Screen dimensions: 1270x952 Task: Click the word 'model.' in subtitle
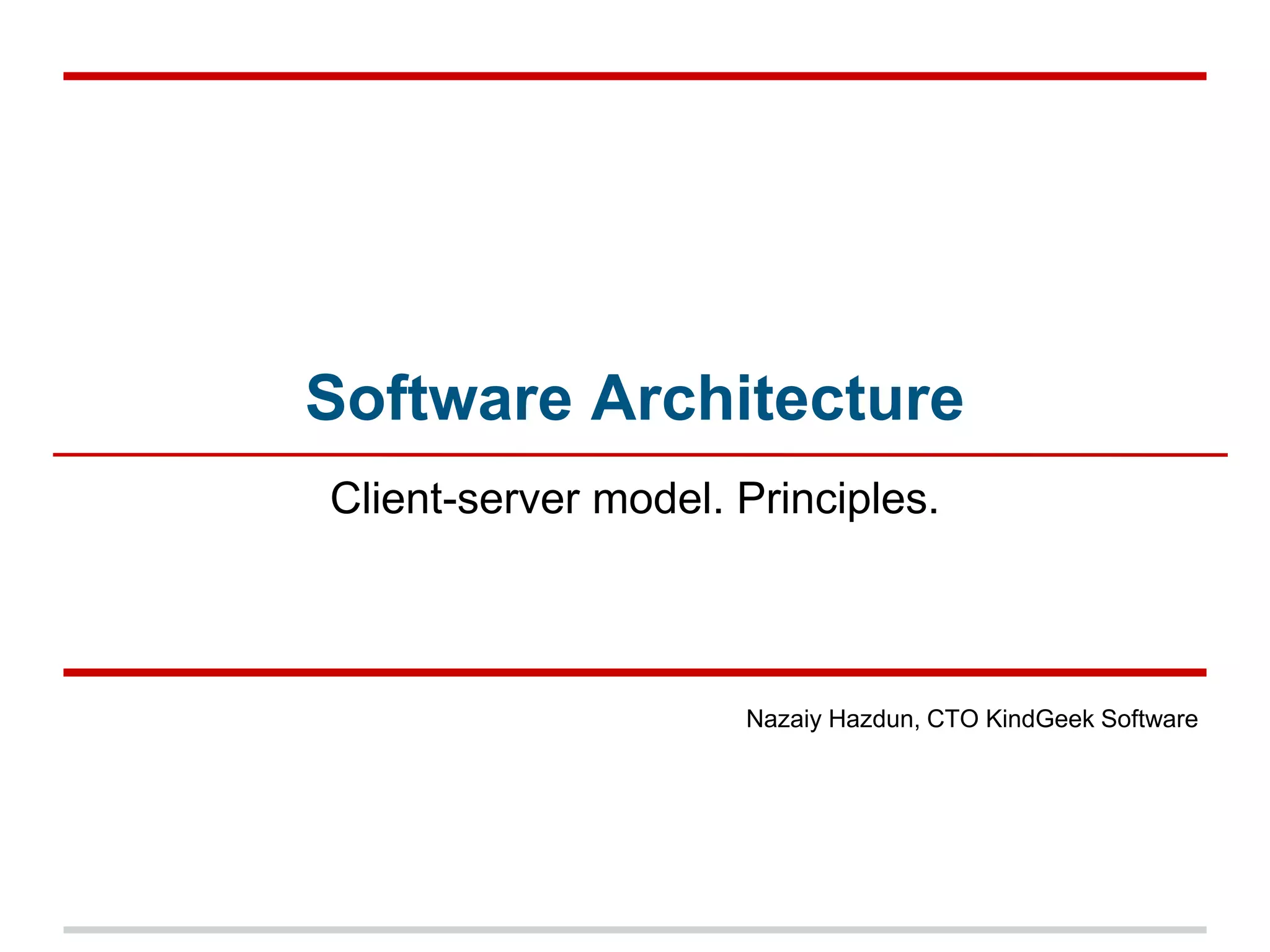(658, 499)
